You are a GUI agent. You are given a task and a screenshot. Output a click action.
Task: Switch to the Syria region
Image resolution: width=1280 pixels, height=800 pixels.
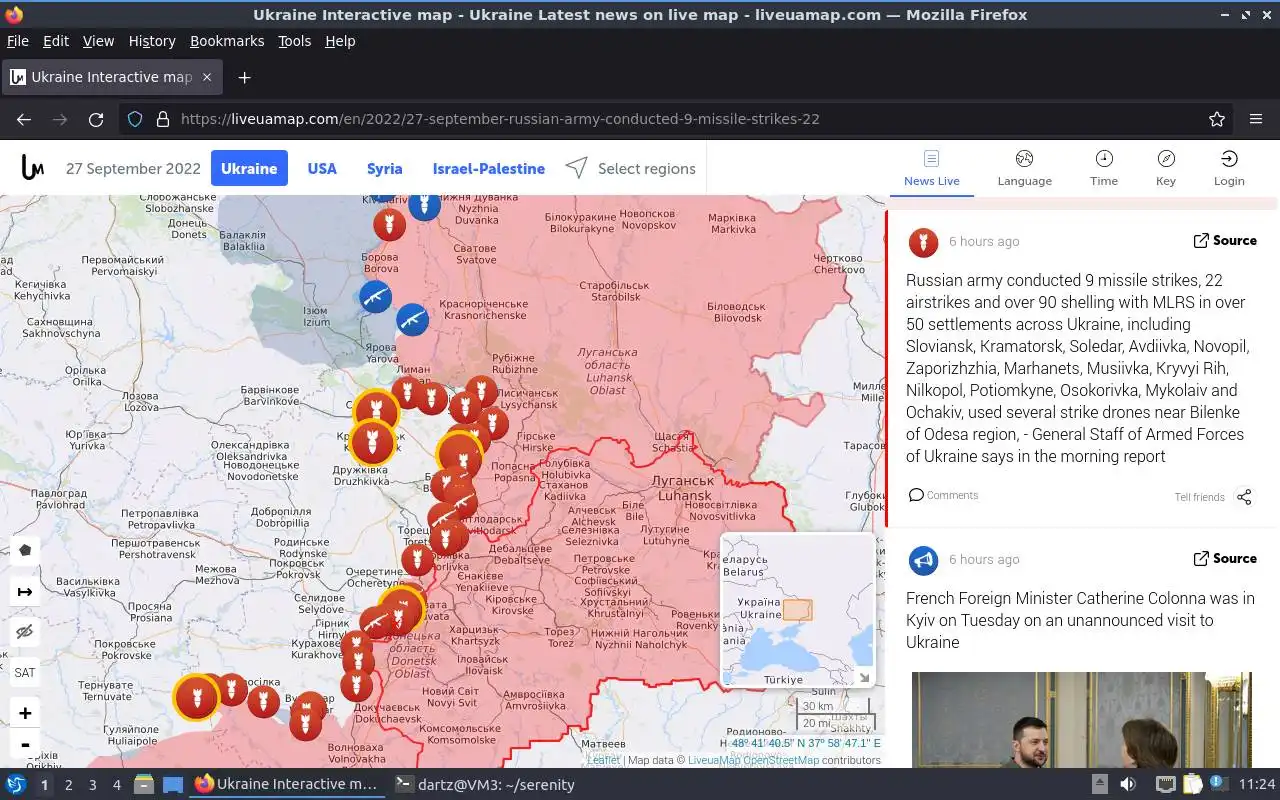(x=384, y=168)
